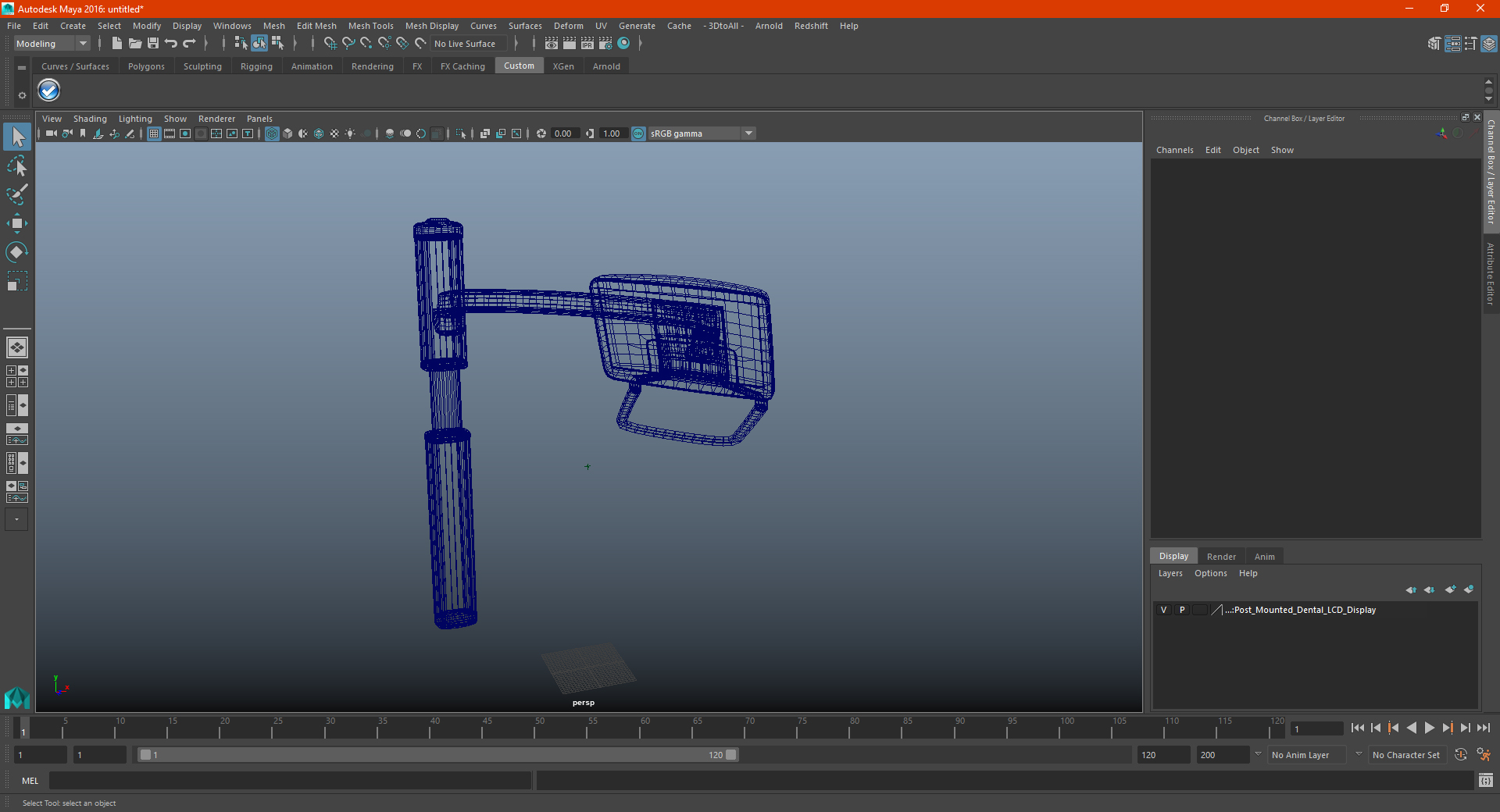Activate the Lasso select tool
This screenshot has height=812, width=1500.
(x=17, y=166)
